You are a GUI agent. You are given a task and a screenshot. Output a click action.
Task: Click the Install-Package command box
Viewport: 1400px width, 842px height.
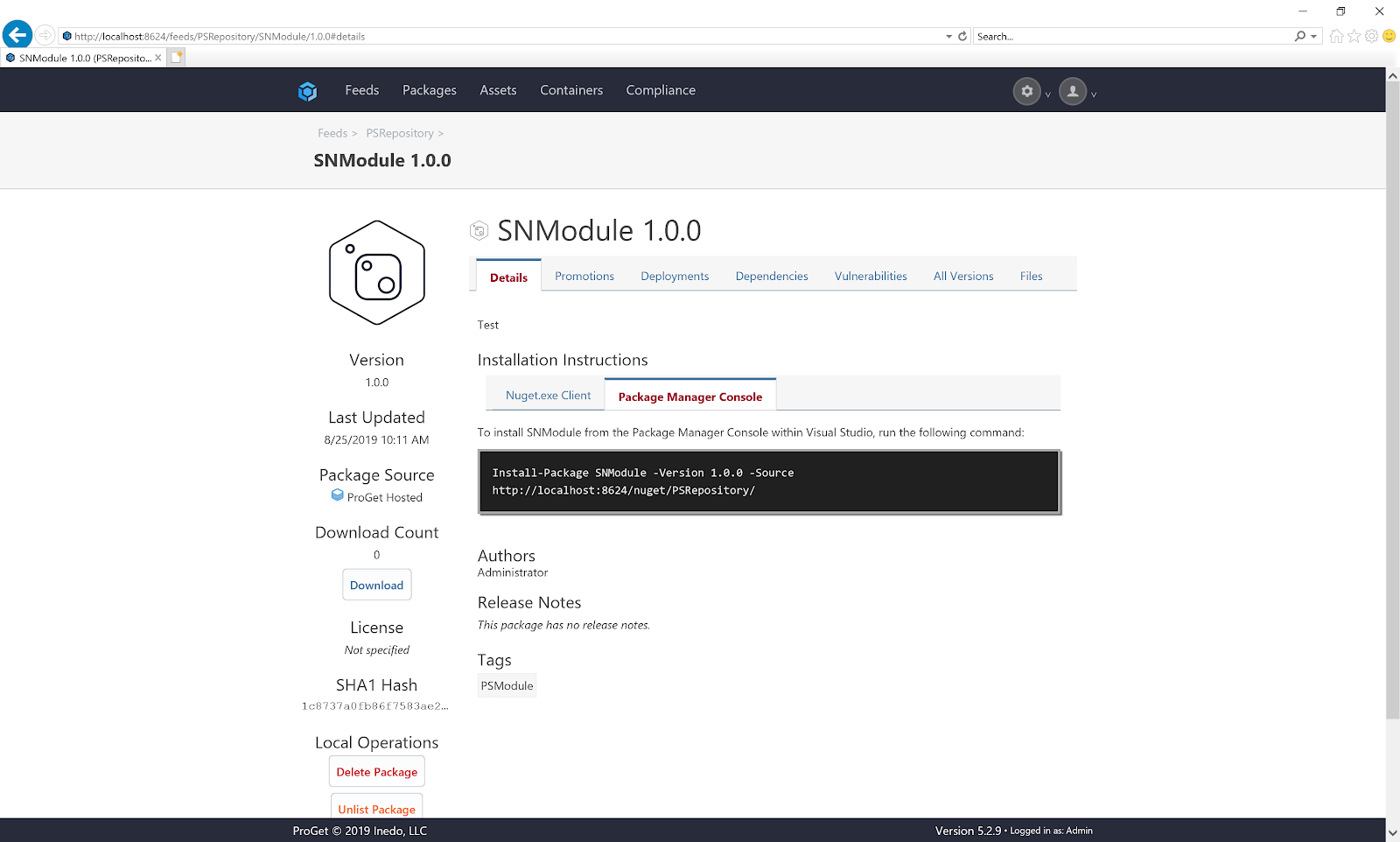pyautogui.click(x=769, y=481)
